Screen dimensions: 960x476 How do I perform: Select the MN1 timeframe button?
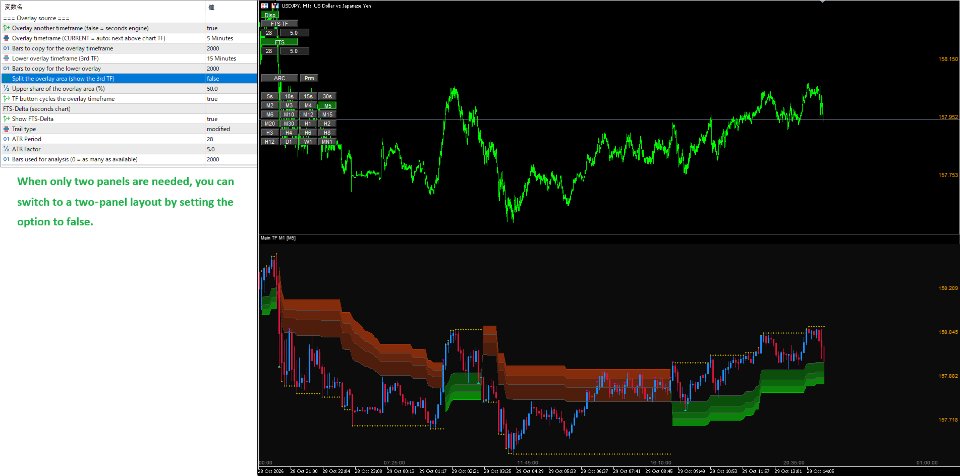[x=327, y=142]
